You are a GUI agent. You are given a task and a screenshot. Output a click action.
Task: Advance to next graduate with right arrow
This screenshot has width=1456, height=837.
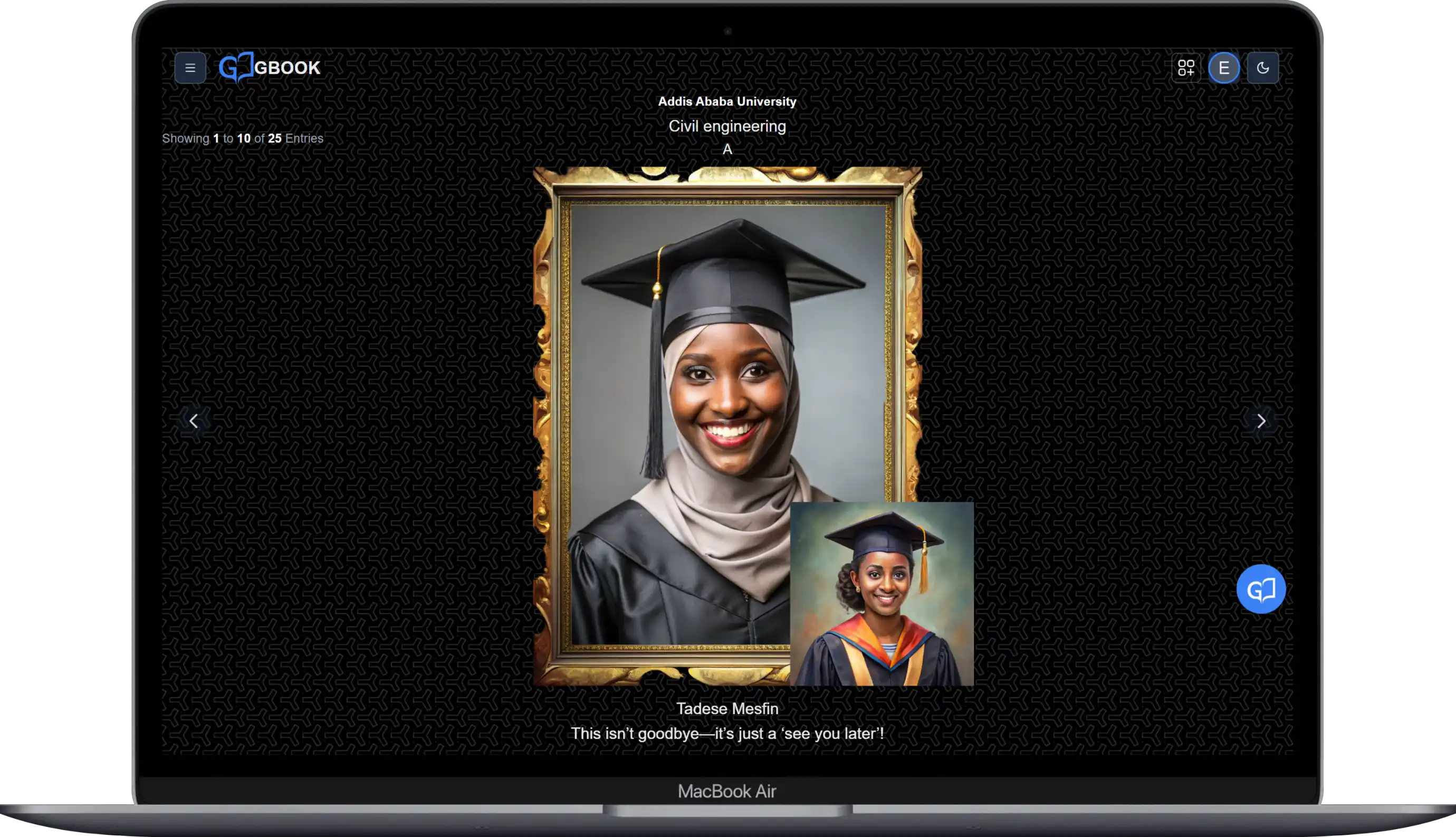click(x=1261, y=421)
